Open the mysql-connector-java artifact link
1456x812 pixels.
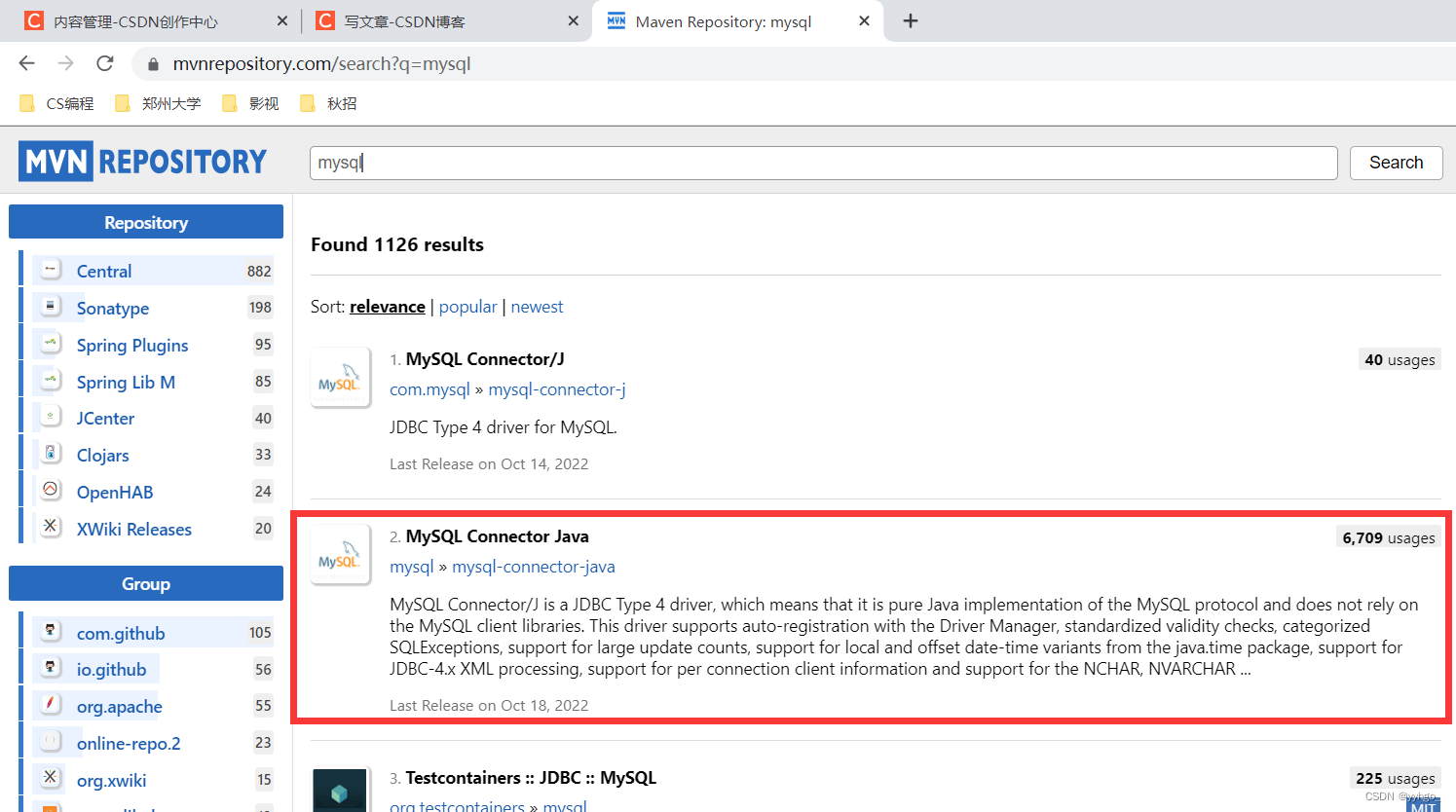coord(534,567)
